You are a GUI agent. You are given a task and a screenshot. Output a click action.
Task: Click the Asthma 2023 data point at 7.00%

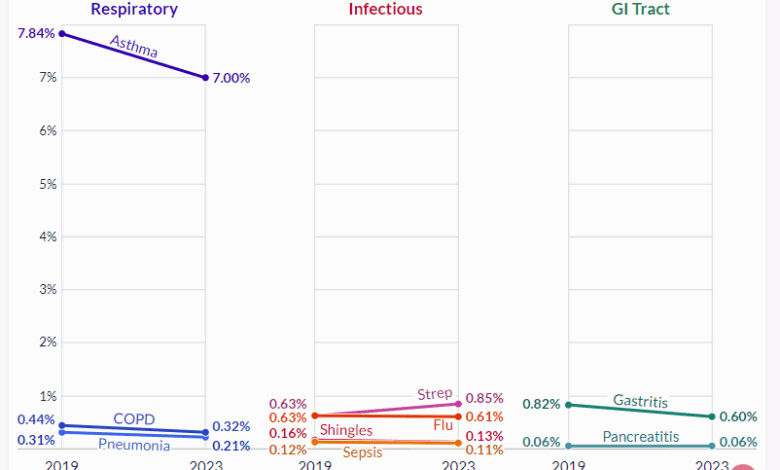pyautogui.click(x=206, y=77)
